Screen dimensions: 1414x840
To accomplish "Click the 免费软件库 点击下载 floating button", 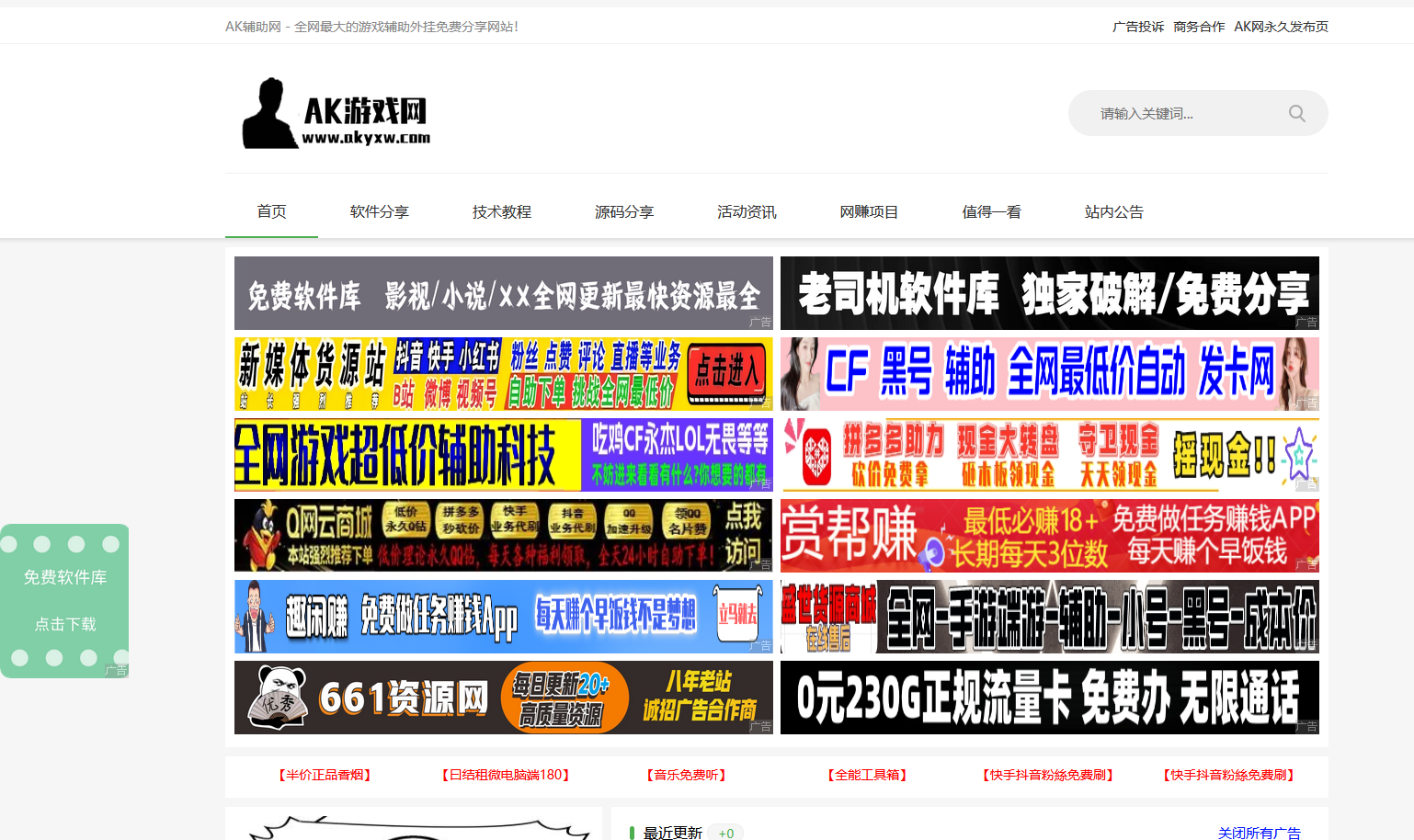I will (x=64, y=601).
